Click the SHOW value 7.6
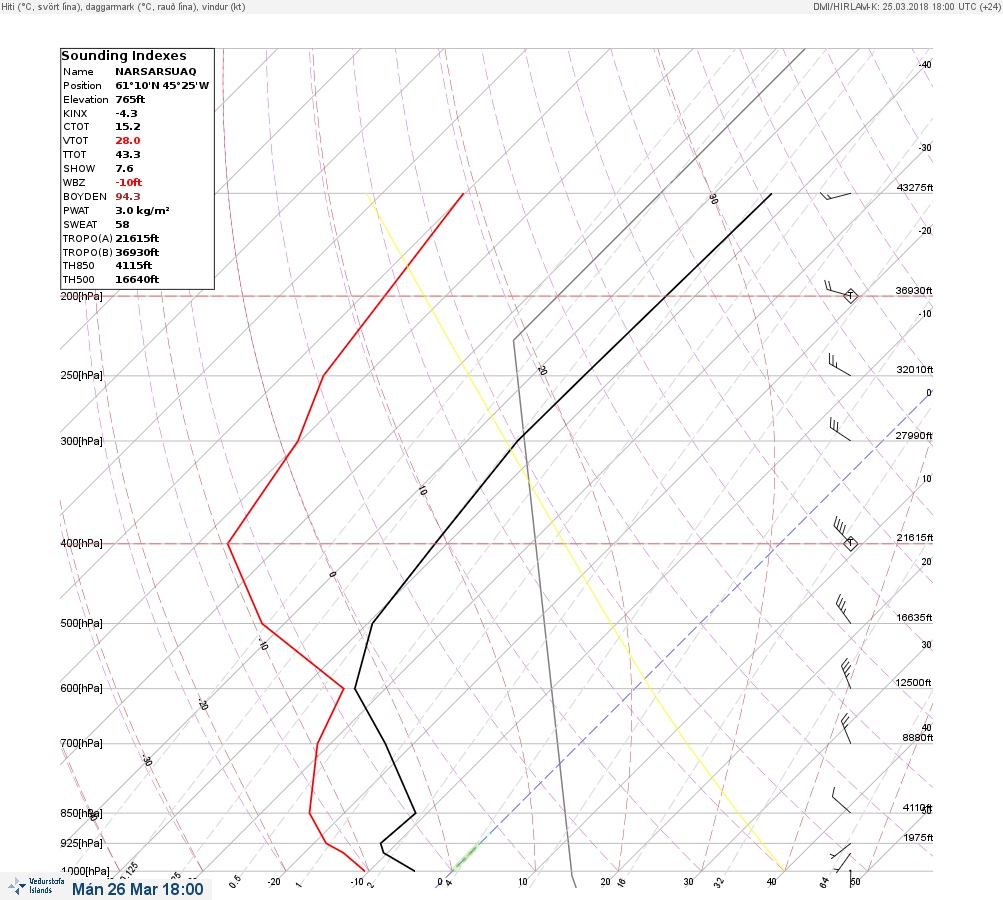 pyautogui.click(x=124, y=169)
